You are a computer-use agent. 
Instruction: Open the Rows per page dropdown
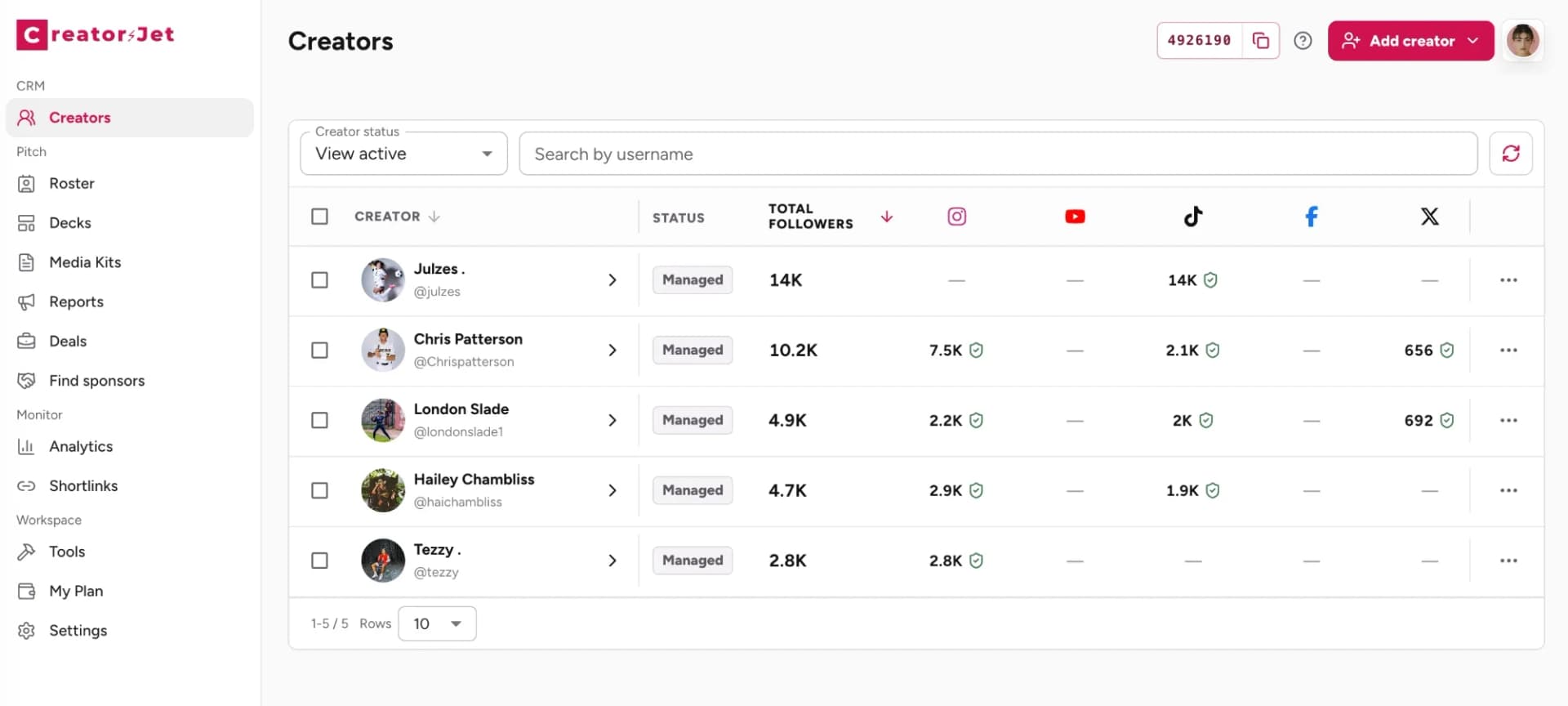[437, 624]
